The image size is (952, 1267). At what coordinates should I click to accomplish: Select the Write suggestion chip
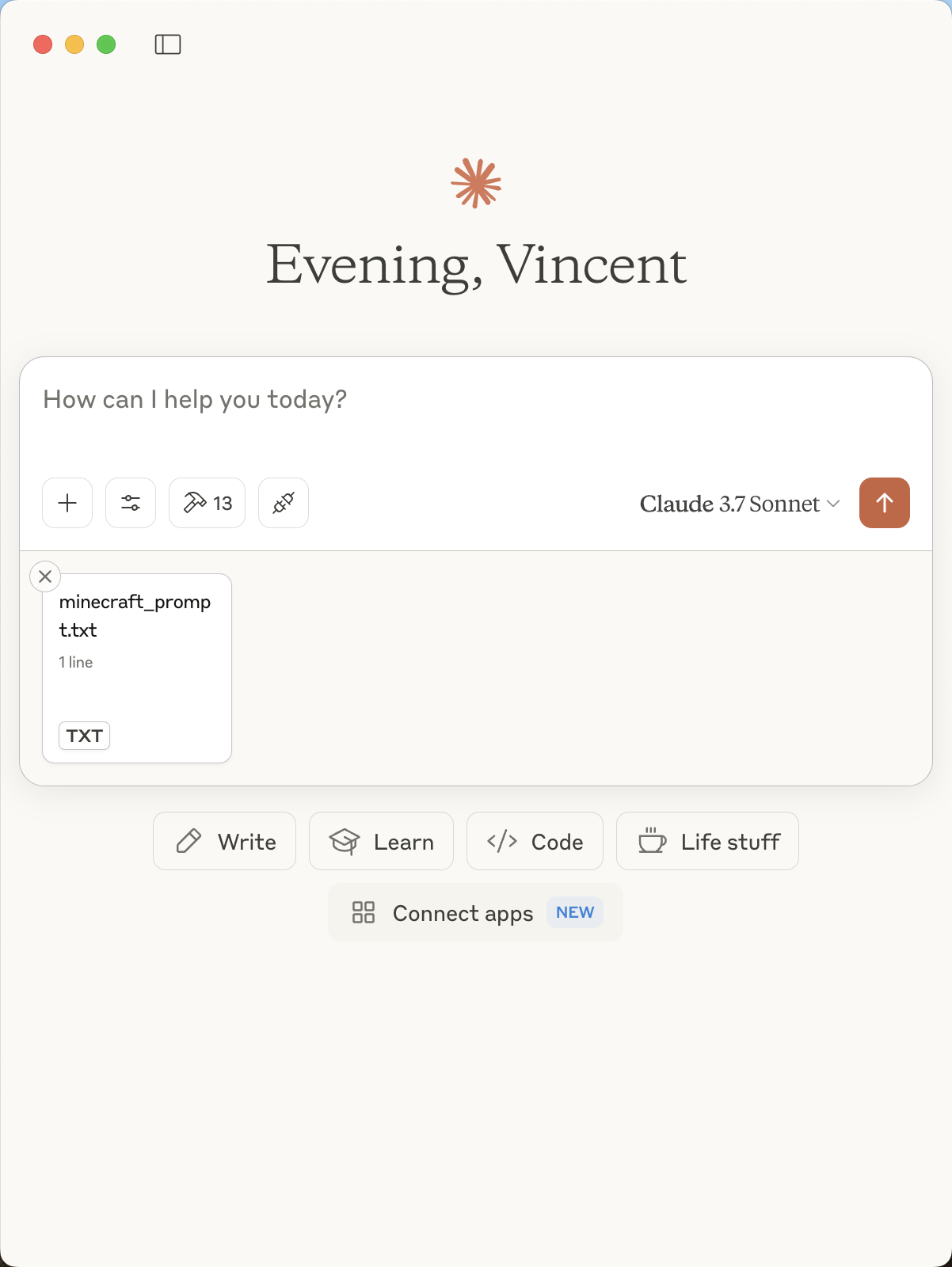(x=224, y=841)
